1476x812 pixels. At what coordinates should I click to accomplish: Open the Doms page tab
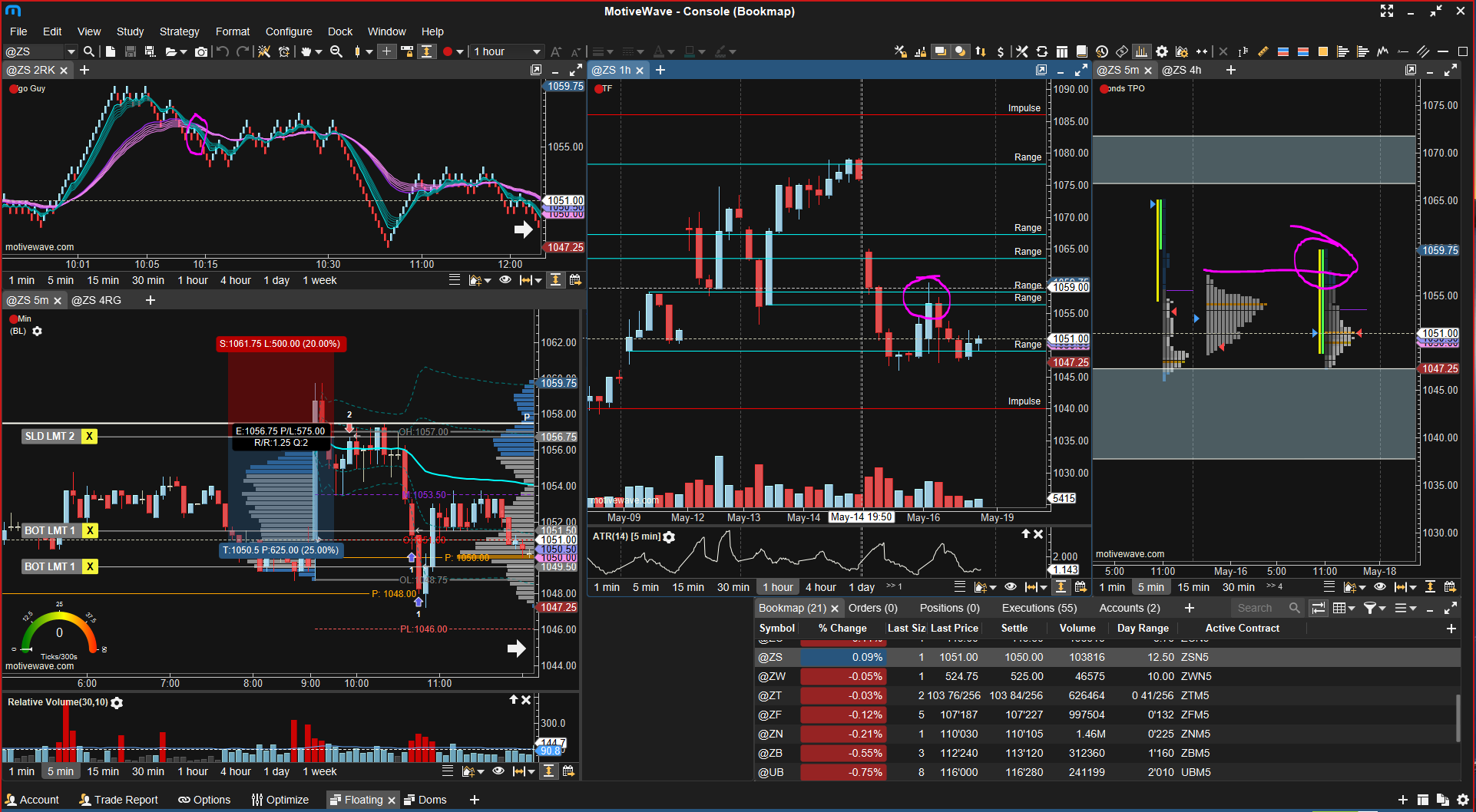point(425,800)
